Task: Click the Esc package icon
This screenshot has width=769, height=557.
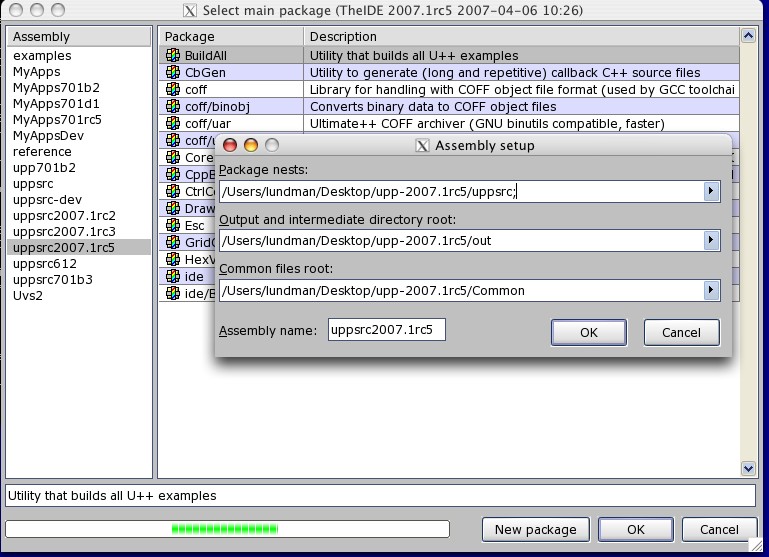Action: (x=173, y=226)
